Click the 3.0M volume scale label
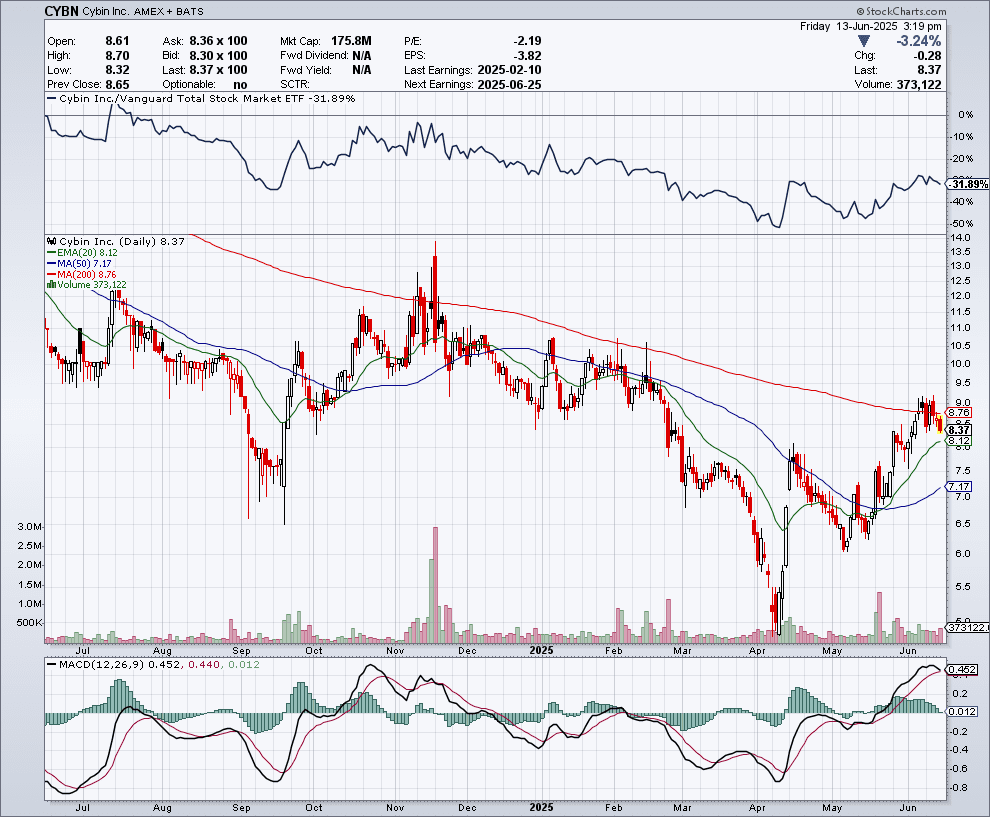Image resolution: width=990 pixels, height=817 pixels. (x=30, y=527)
